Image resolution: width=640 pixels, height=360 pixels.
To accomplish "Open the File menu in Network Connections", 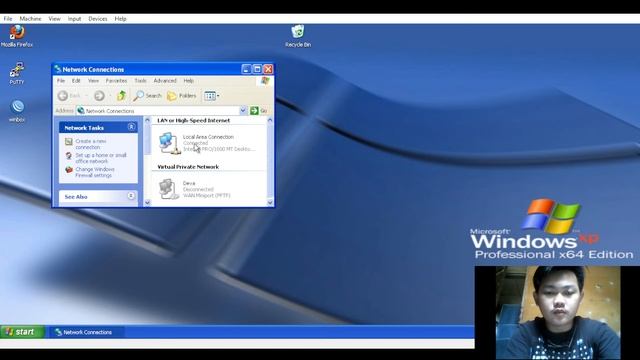I will [x=61, y=81].
